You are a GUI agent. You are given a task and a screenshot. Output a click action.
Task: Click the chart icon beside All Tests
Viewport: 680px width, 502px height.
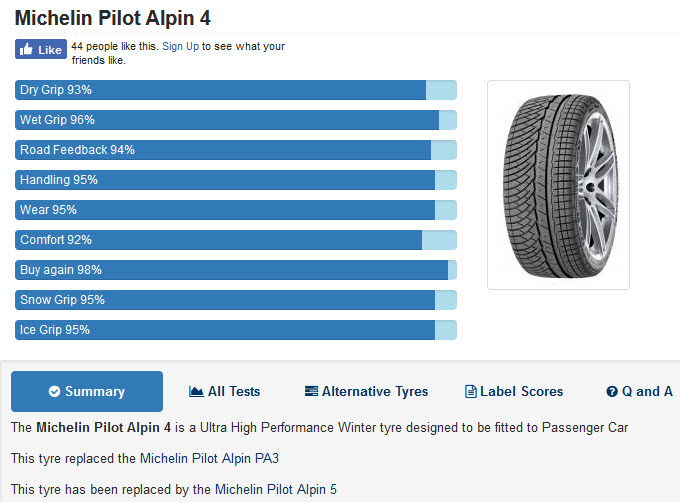tap(196, 391)
